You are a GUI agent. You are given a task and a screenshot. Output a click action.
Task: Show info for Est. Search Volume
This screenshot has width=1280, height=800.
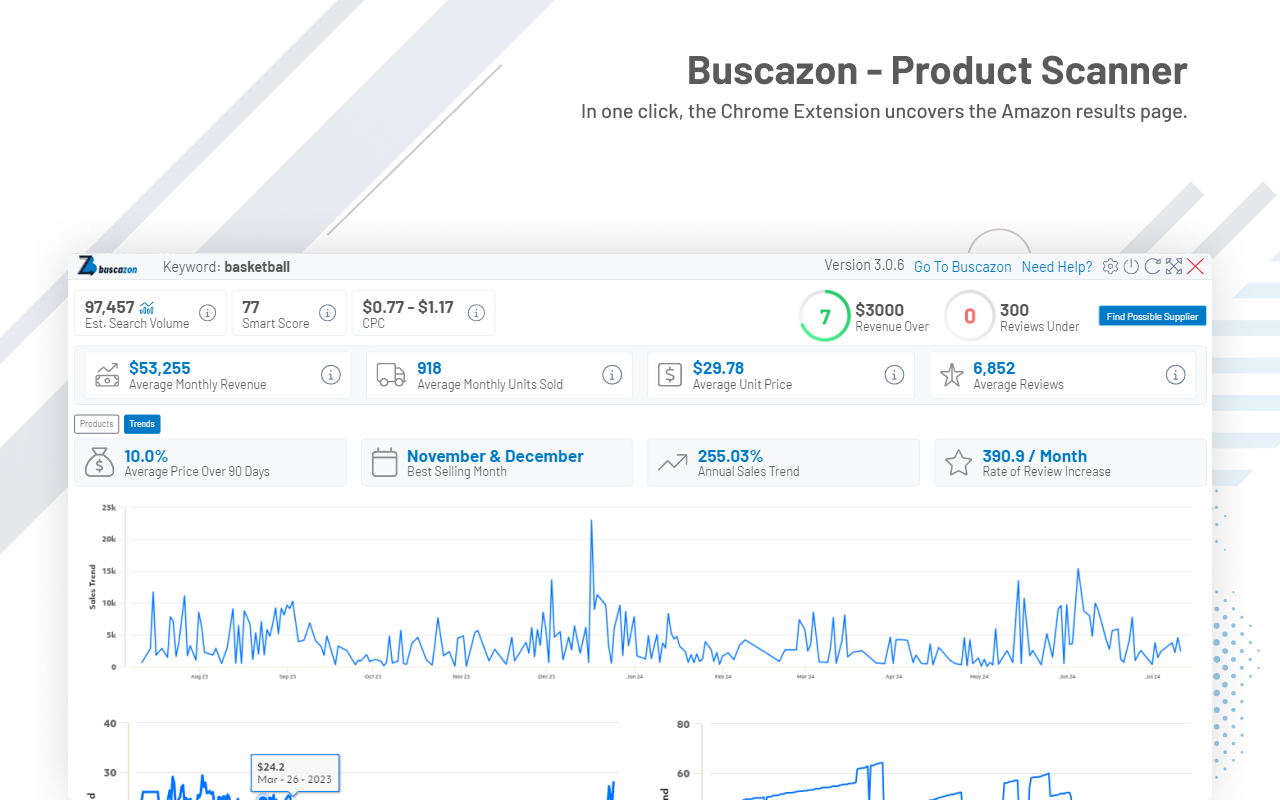[x=207, y=313]
